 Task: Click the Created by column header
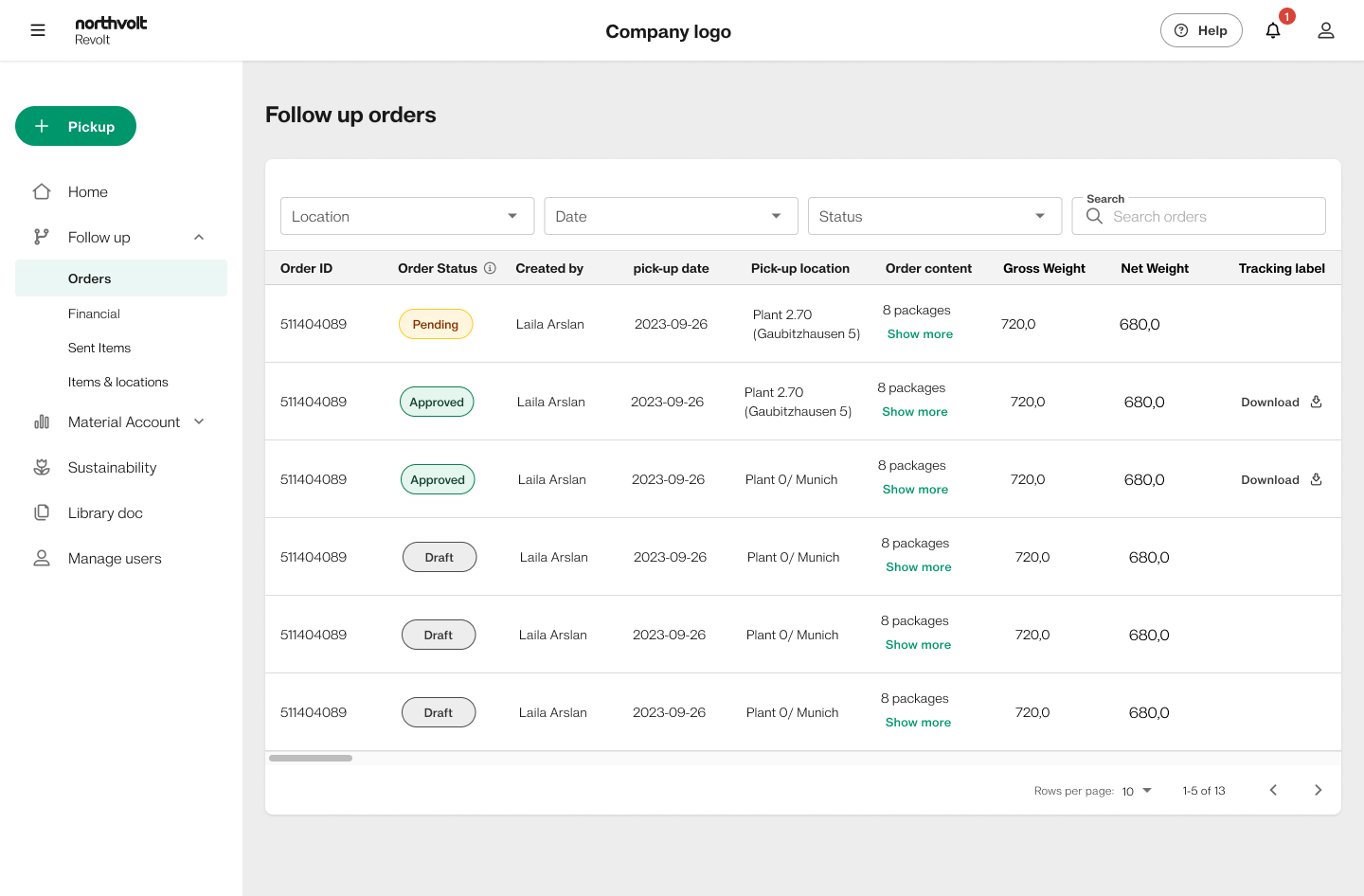pyautogui.click(x=549, y=268)
